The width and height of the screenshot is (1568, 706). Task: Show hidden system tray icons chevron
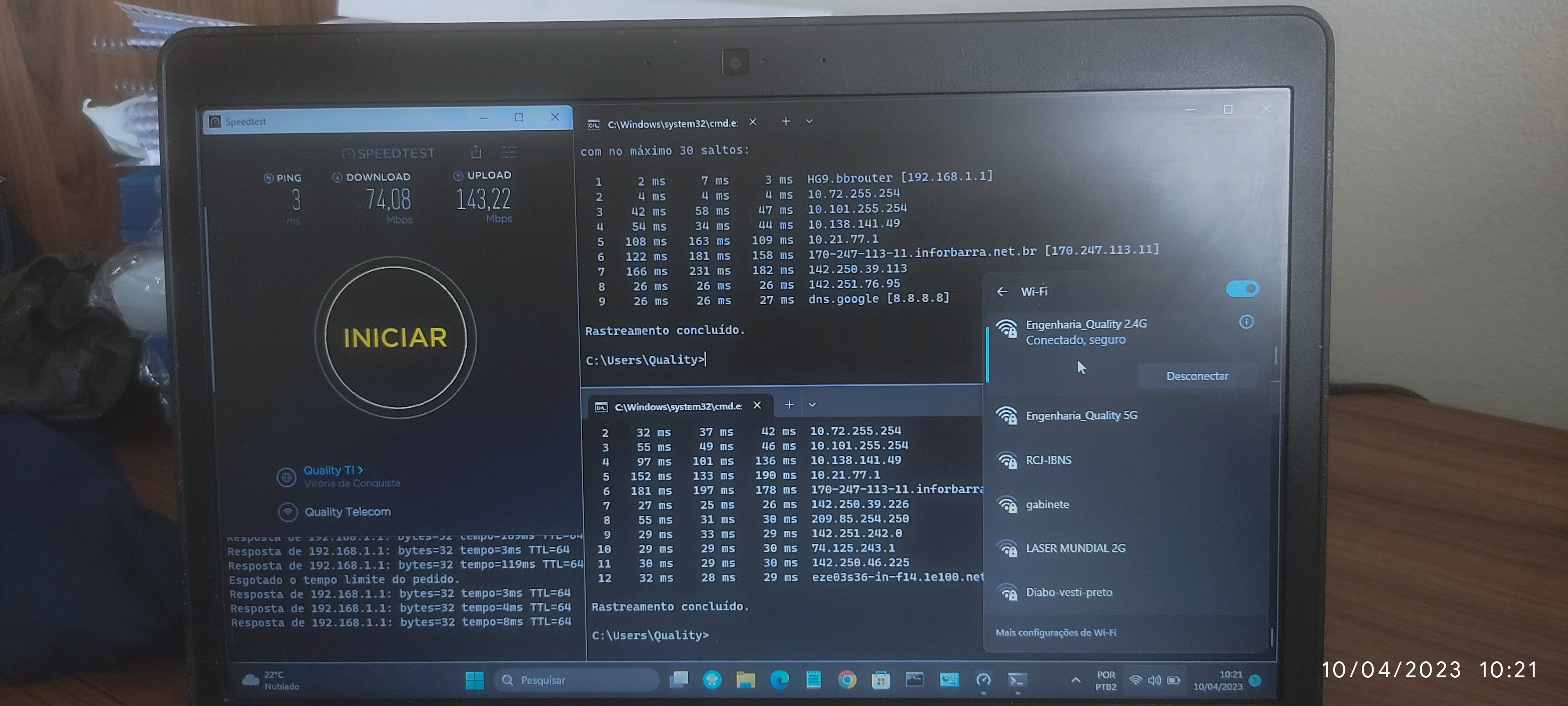point(1076,680)
